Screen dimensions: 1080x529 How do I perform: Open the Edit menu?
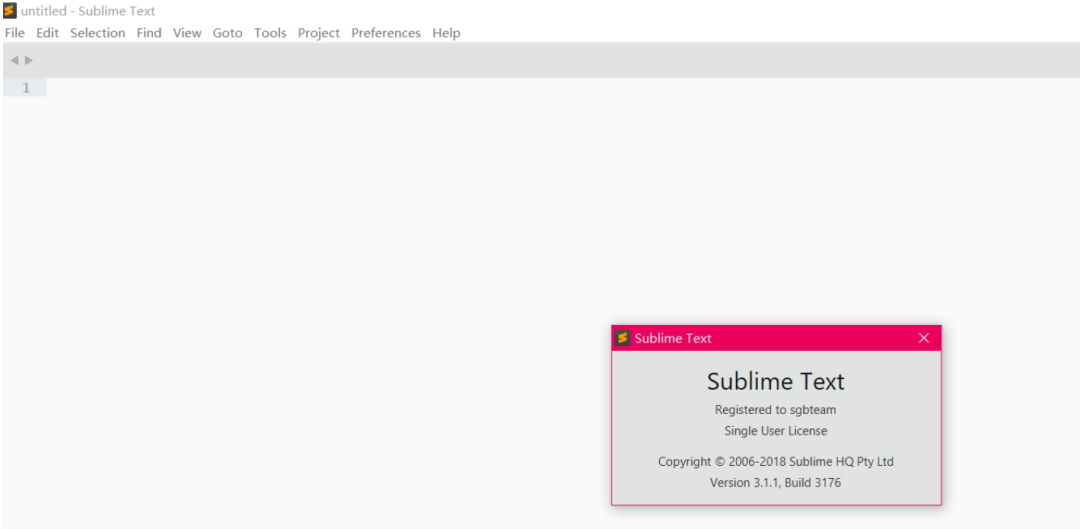click(48, 33)
